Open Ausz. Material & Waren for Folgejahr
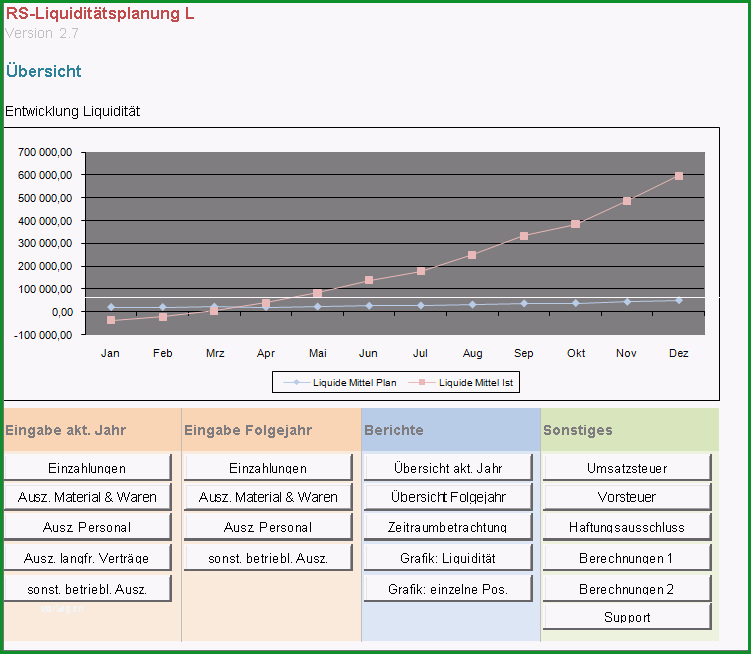This screenshot has height=654, width=751. [x=268, y=497]
